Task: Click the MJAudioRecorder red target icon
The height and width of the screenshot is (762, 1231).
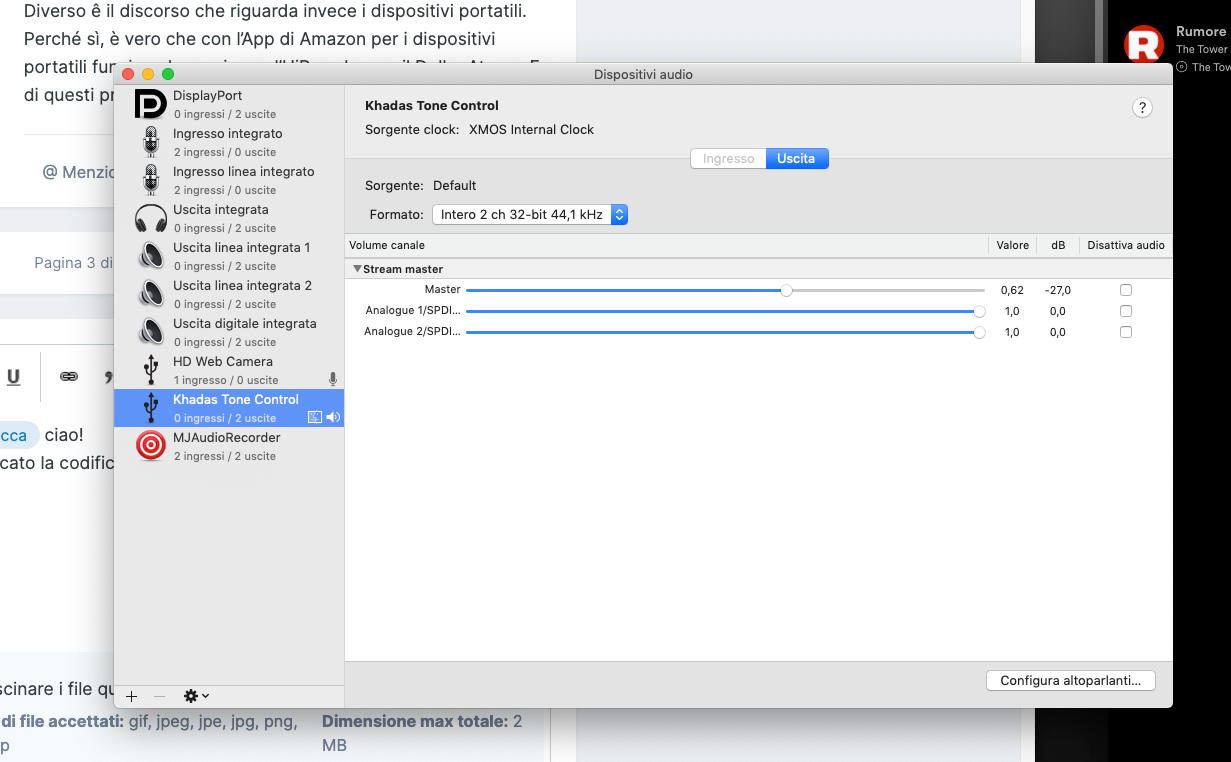Action: [x=151, y=446]
